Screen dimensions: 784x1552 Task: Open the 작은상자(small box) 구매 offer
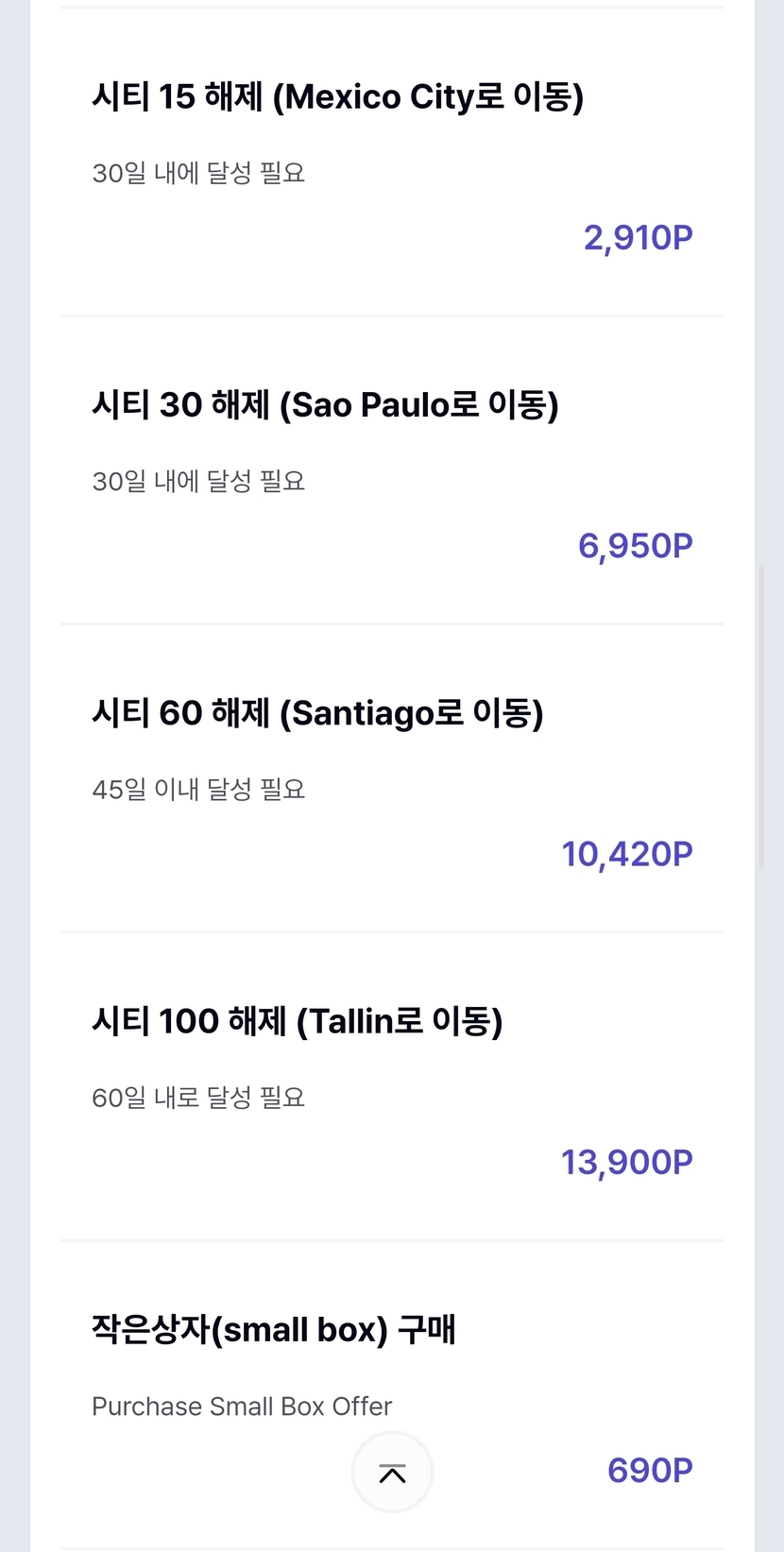click(x=273, y=1330)
